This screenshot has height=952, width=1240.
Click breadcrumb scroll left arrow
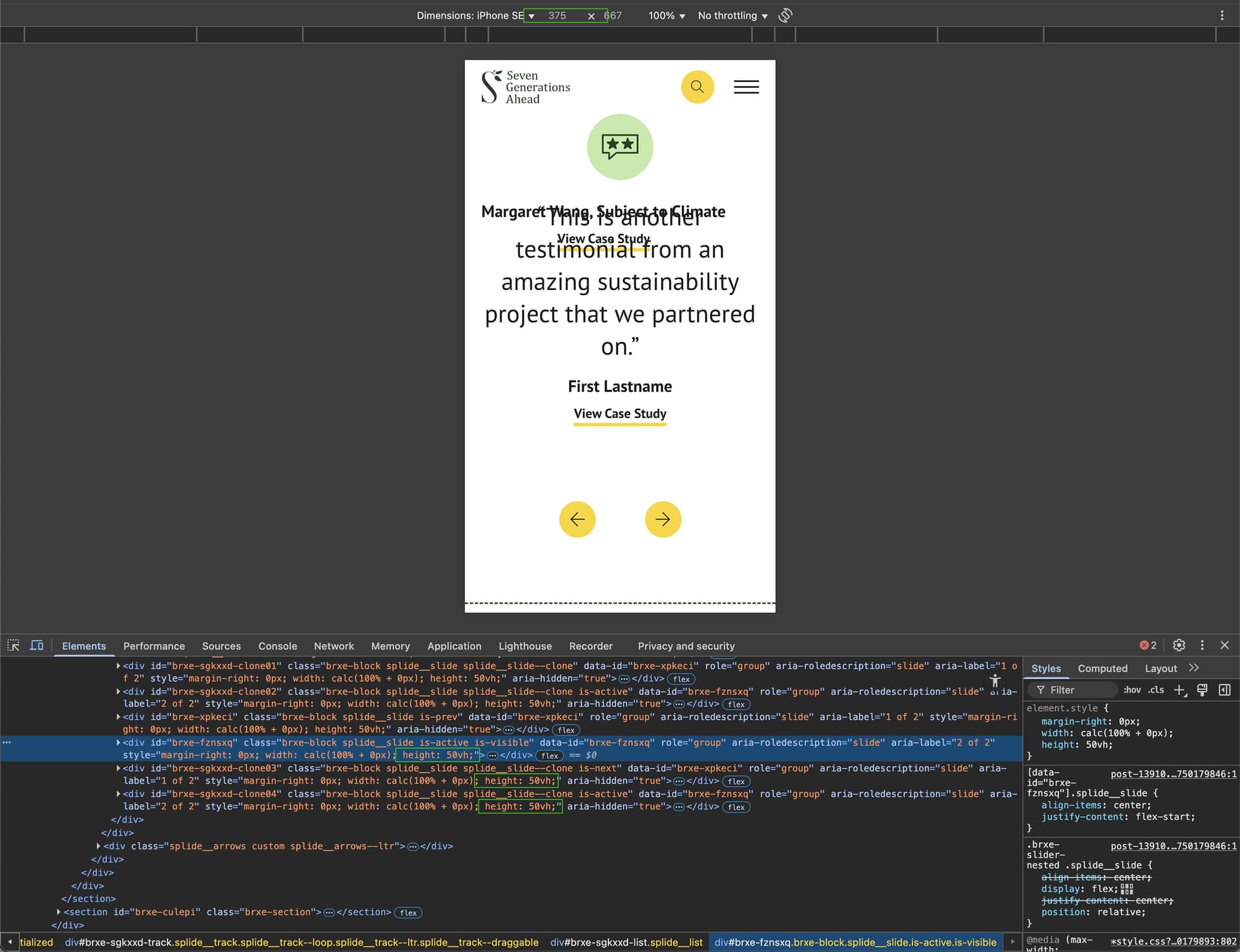click(x=10, y=942)
